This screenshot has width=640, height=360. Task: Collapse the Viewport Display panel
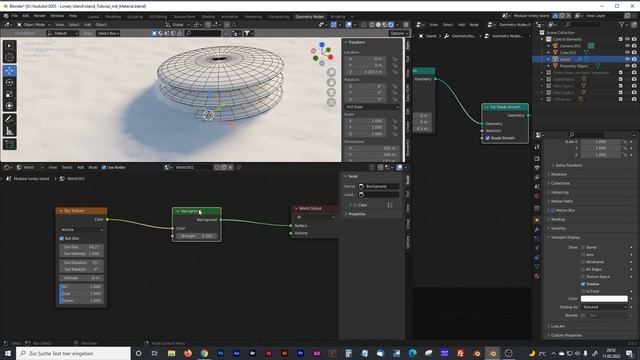pos(564,237)
